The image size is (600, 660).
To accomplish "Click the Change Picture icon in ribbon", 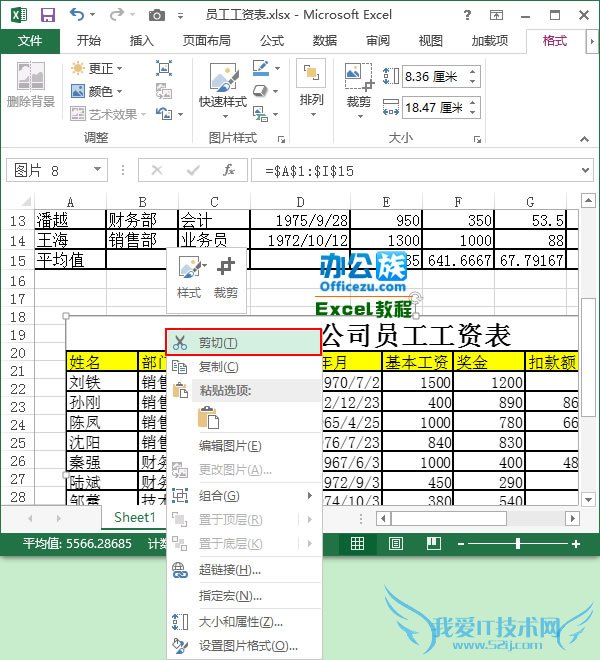I will tap(163, 91).
